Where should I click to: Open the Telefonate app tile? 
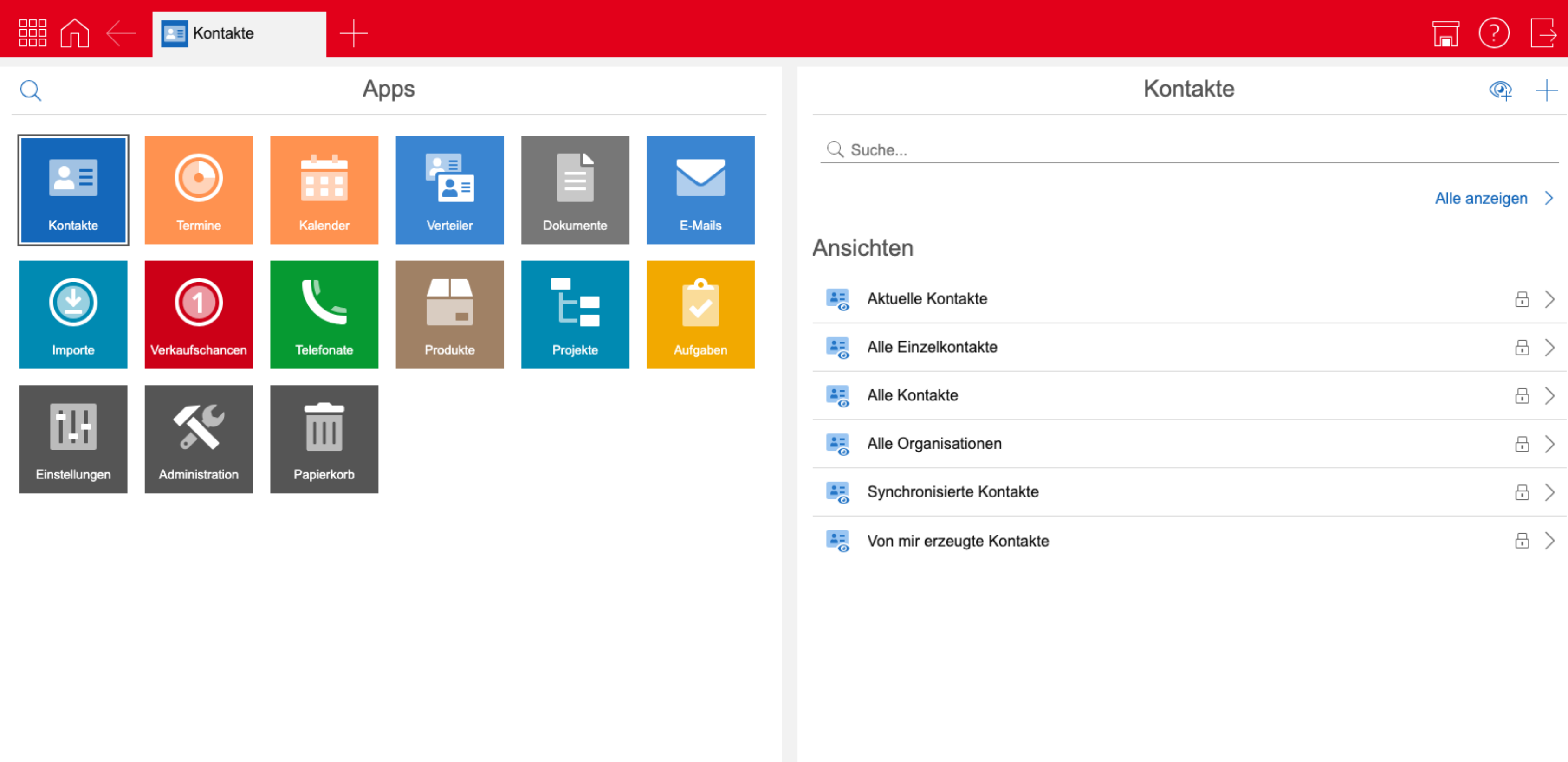pyautogui.click(x=324, y=315)
